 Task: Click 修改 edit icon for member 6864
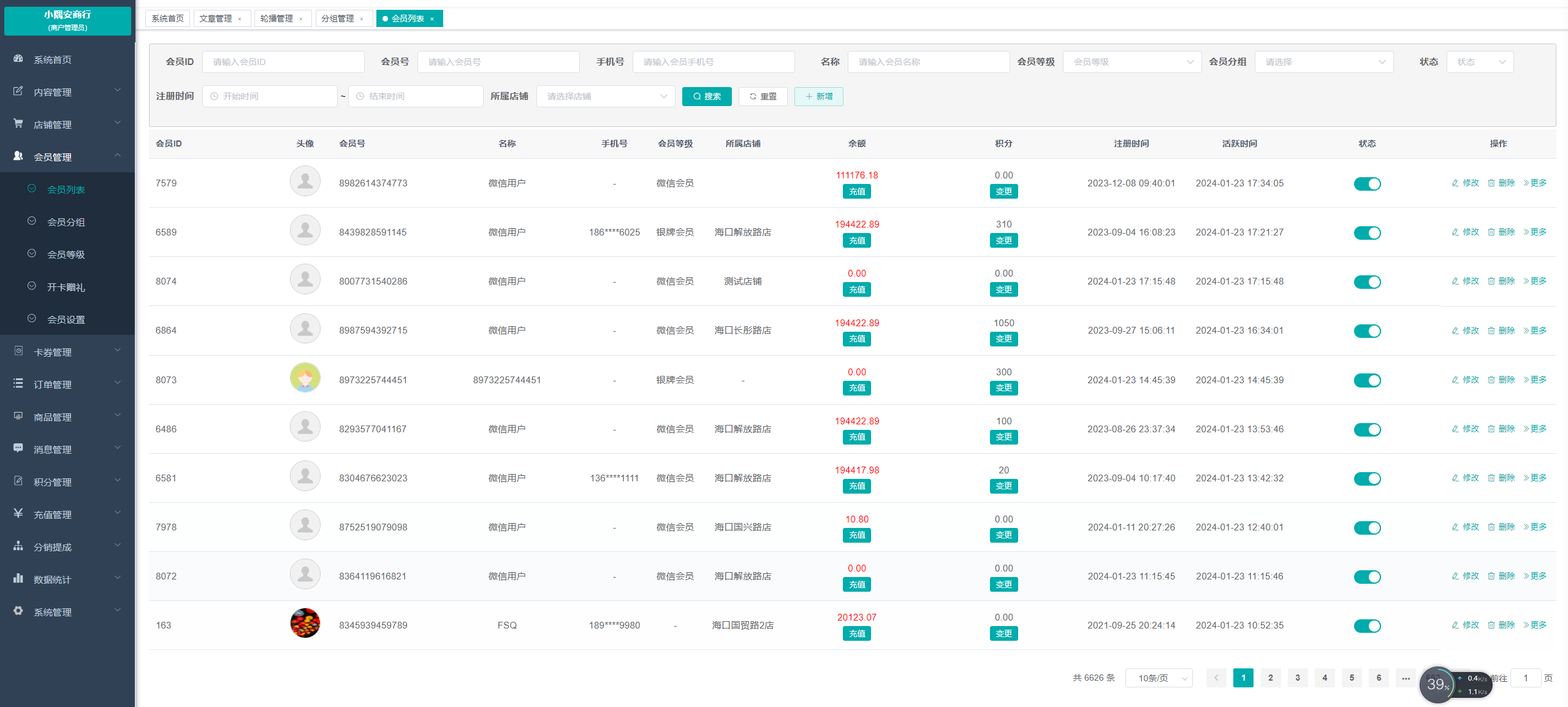tap(1455, 331)
